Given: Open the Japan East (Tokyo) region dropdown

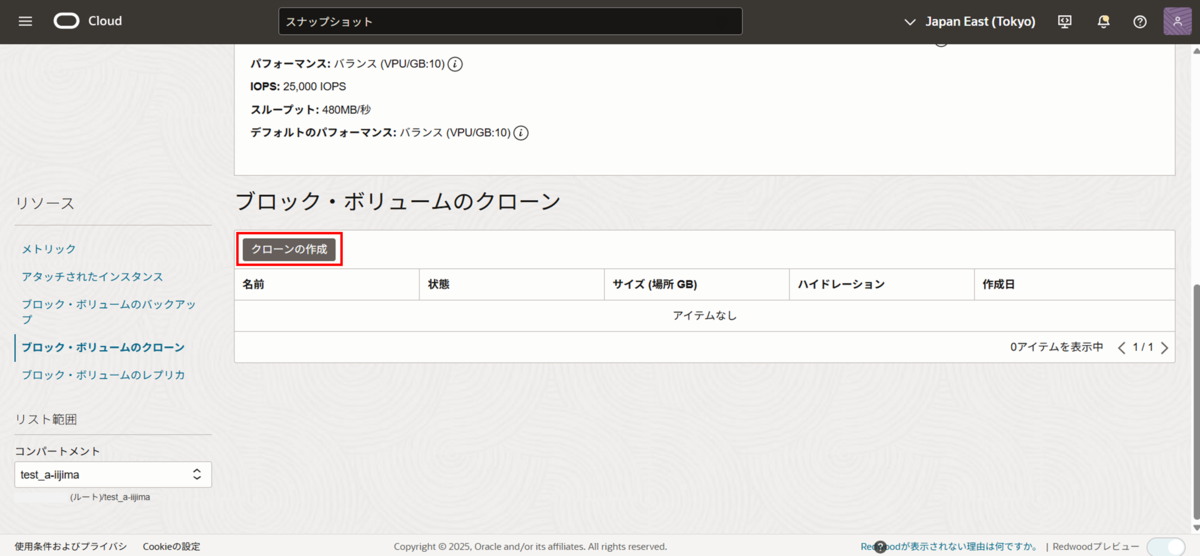Looking at the screenshot, I should 969,21.
